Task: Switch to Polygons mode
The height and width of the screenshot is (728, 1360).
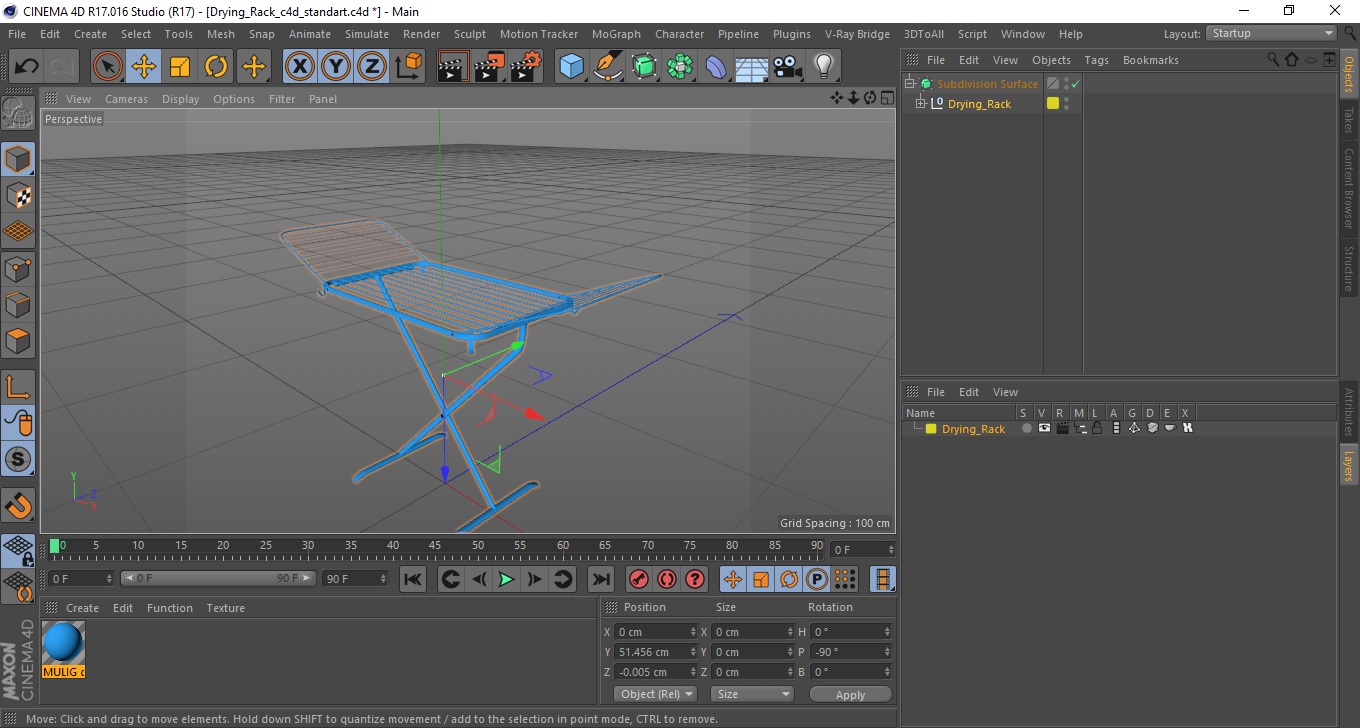Action: click(18, 340)
